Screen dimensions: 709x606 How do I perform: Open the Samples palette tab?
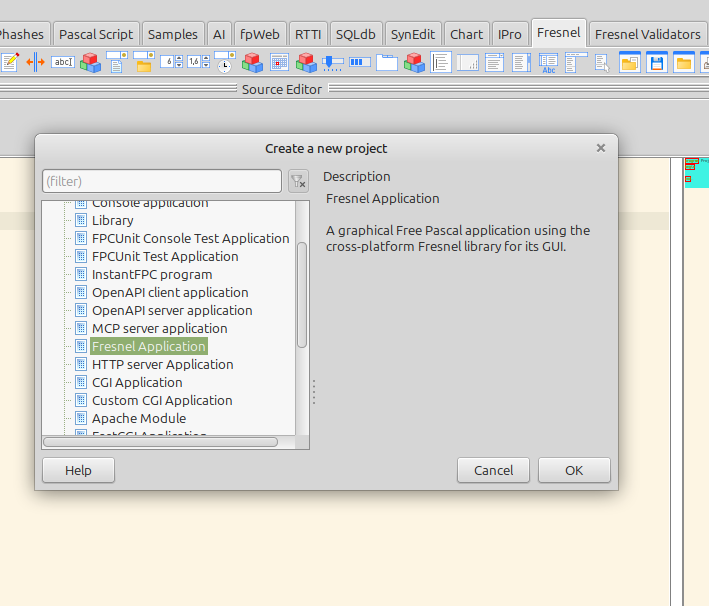173,34
